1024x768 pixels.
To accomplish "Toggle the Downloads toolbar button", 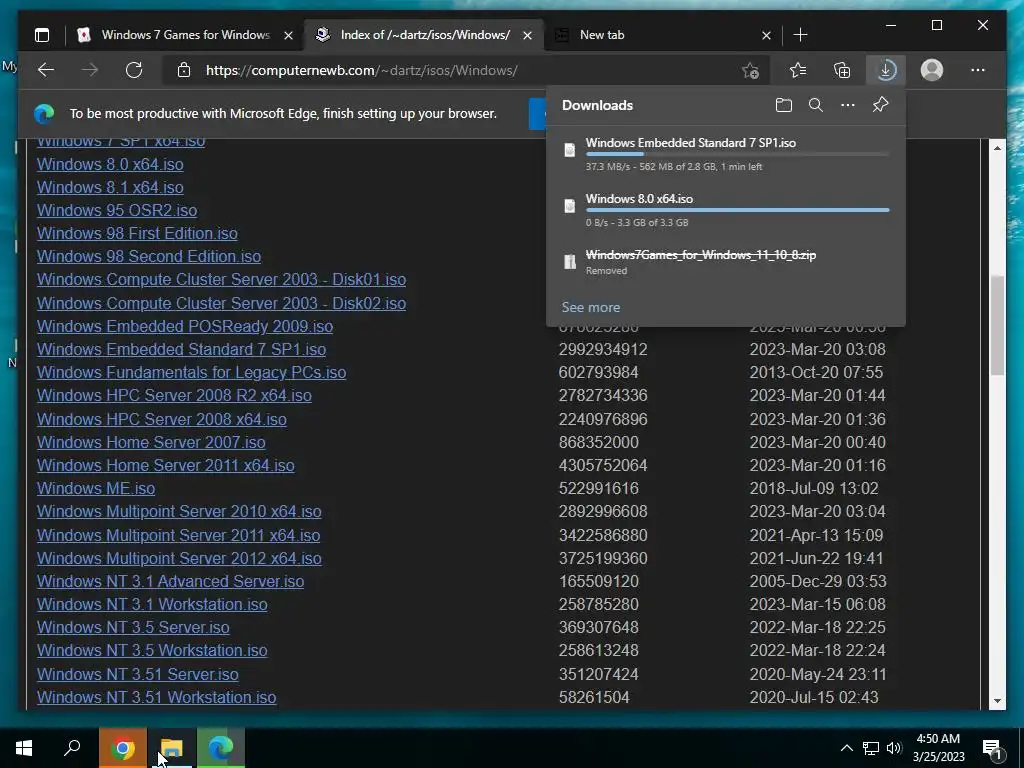I will point(886,70).
